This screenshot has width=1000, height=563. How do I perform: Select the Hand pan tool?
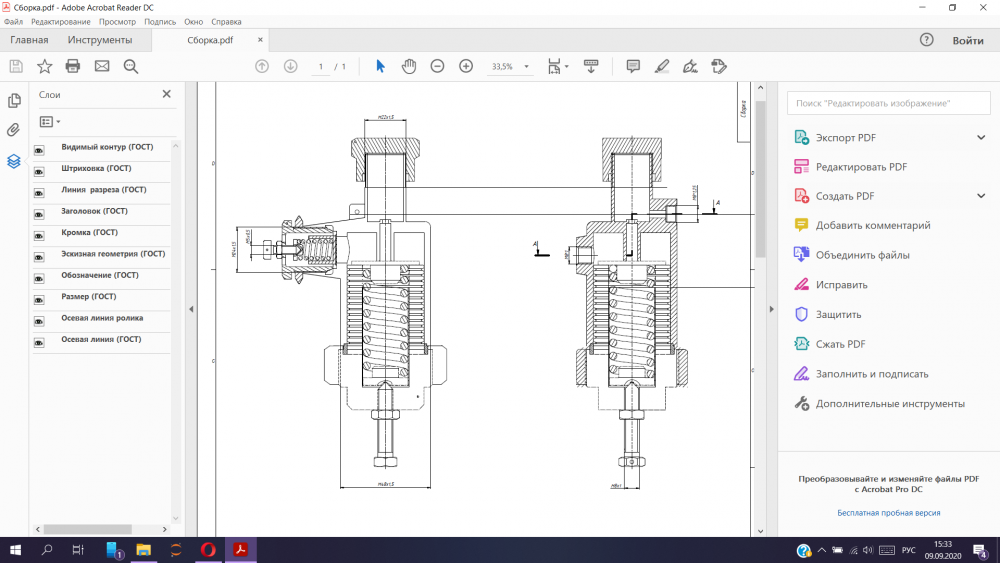coord(408,66)
